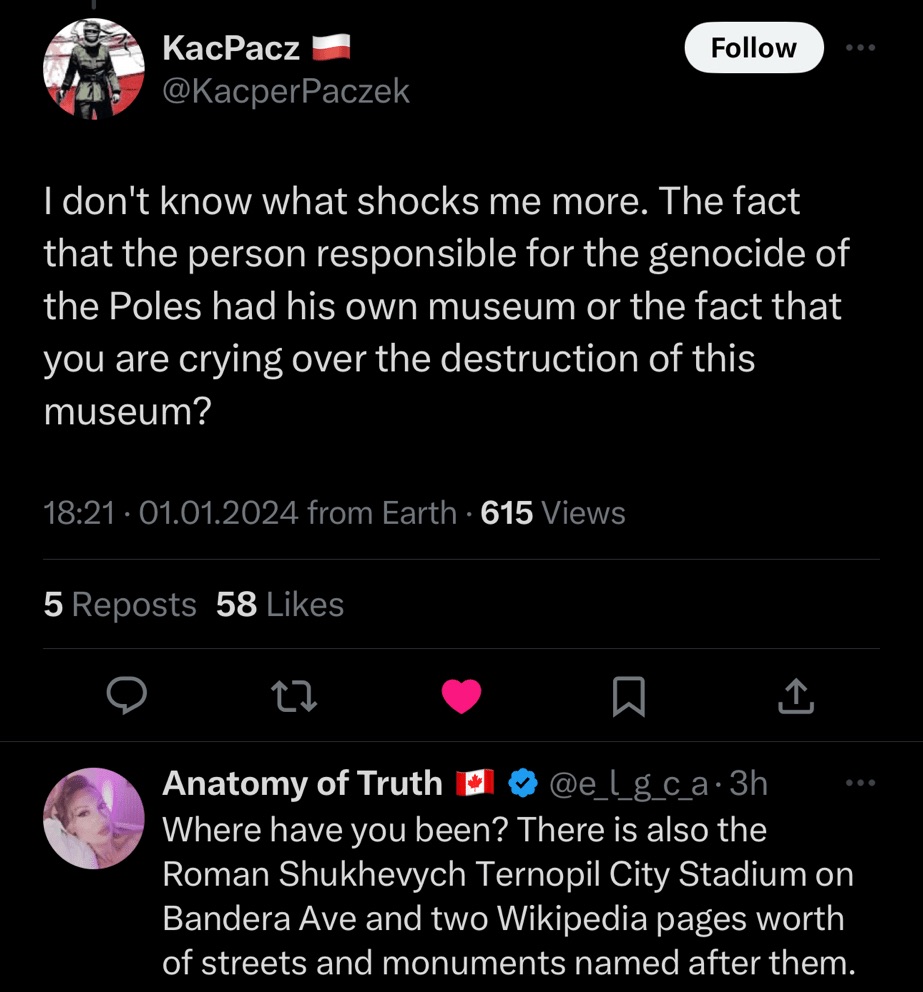Follow the KacPacz account
Viewport: 923px width, 992px height.
pyautogui.click(x=753, y=48)
